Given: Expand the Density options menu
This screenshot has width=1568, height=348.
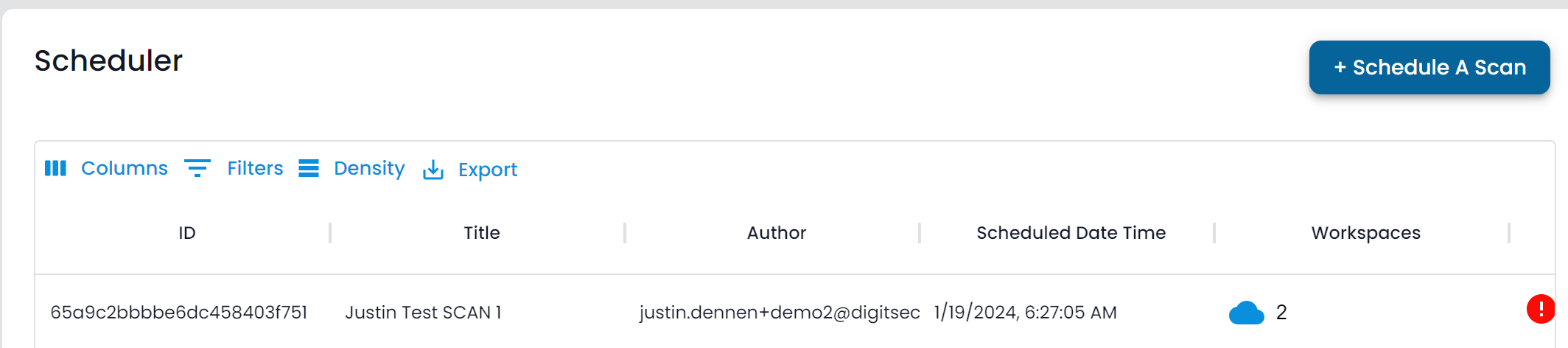Looking at the screenshot, I should point(351,168).
